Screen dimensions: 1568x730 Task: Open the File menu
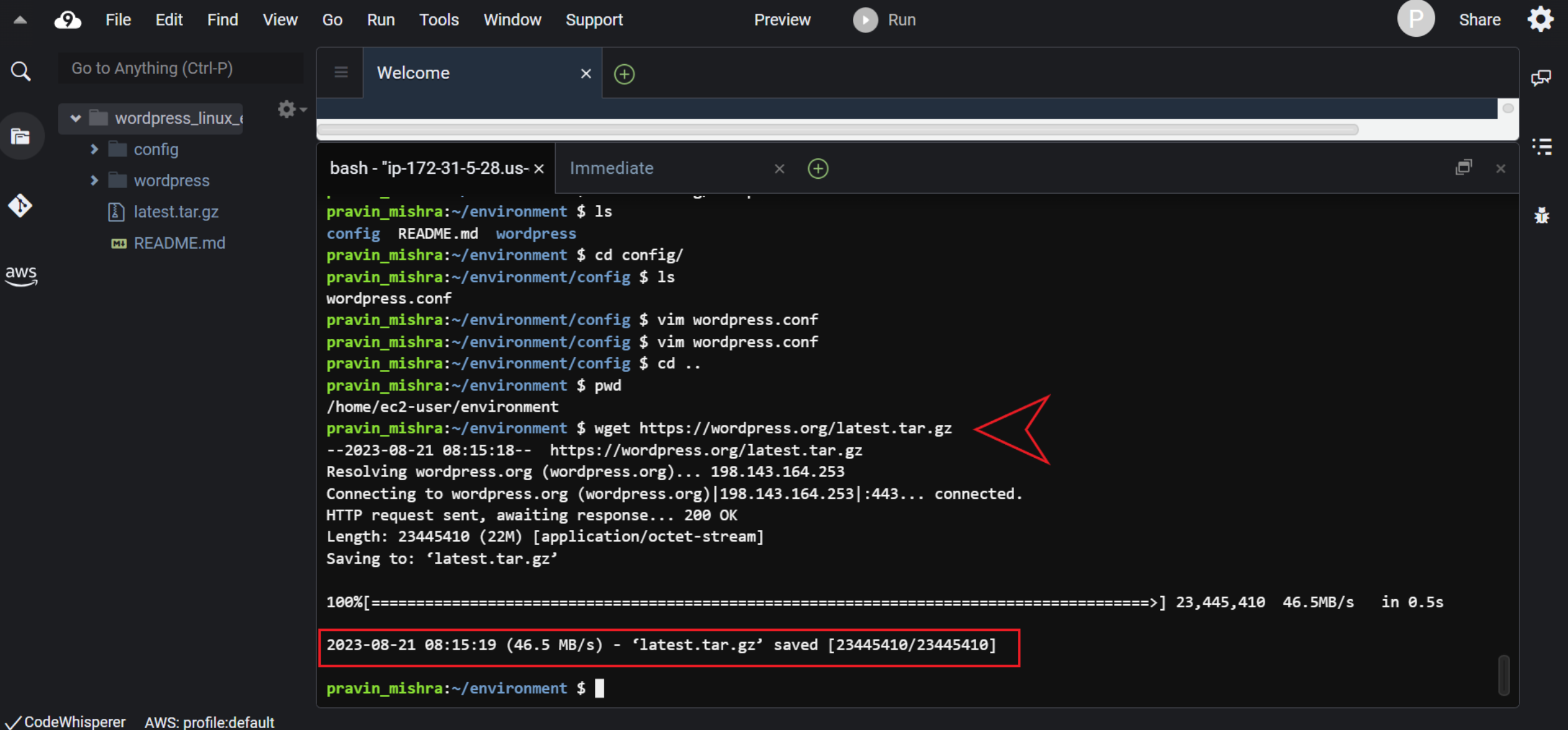pos(118,20)
